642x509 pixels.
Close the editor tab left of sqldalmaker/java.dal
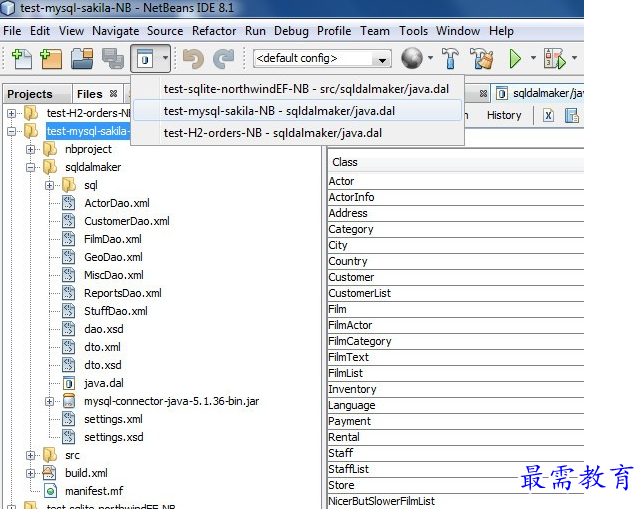[x=483, y=94]
